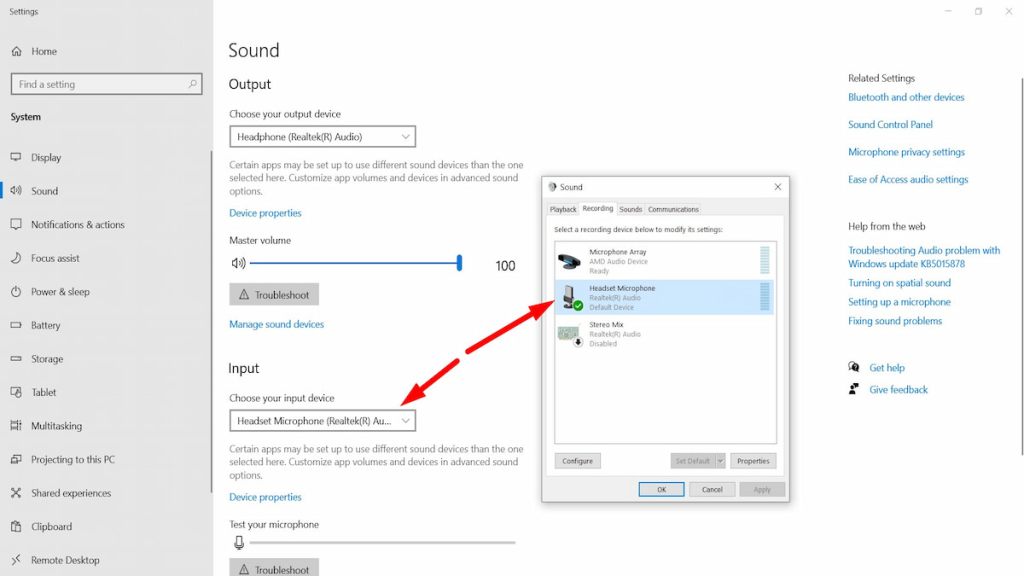The width and height of the screenshot is (1024, 576).
Task: Click OK in Sound dialog
Action: coord(662,489)
